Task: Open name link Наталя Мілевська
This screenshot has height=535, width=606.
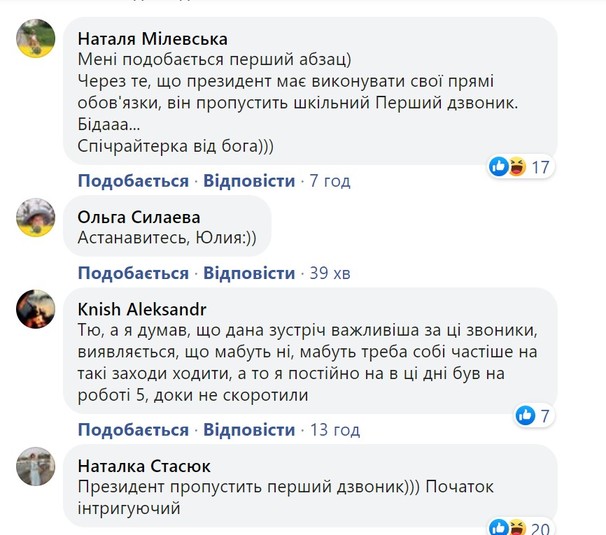Action: point(152,39)
